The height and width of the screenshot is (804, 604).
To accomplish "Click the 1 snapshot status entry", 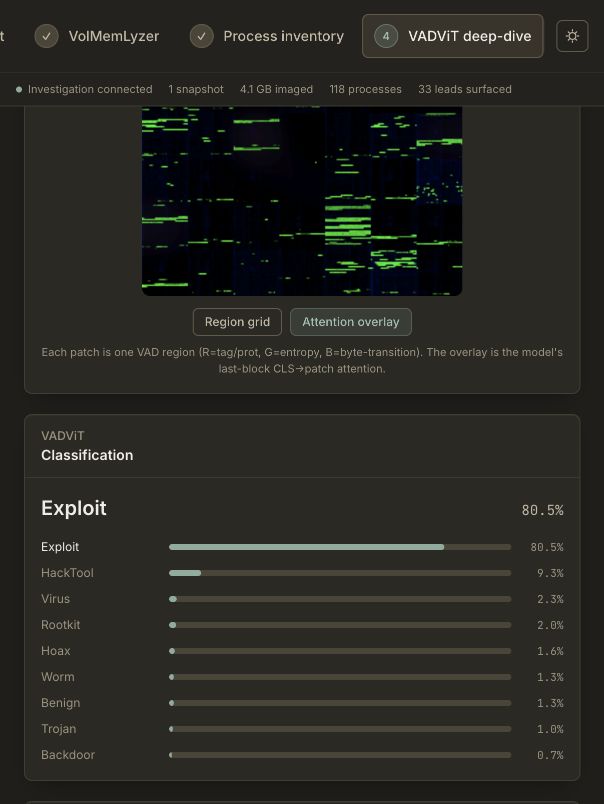I will 196,89.
